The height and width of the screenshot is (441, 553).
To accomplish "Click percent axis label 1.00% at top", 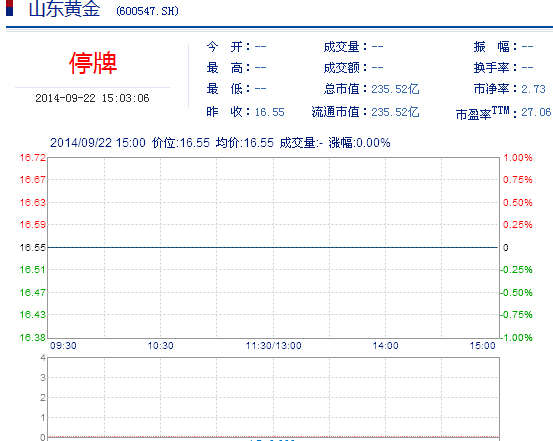I will [x=518, y=158].
